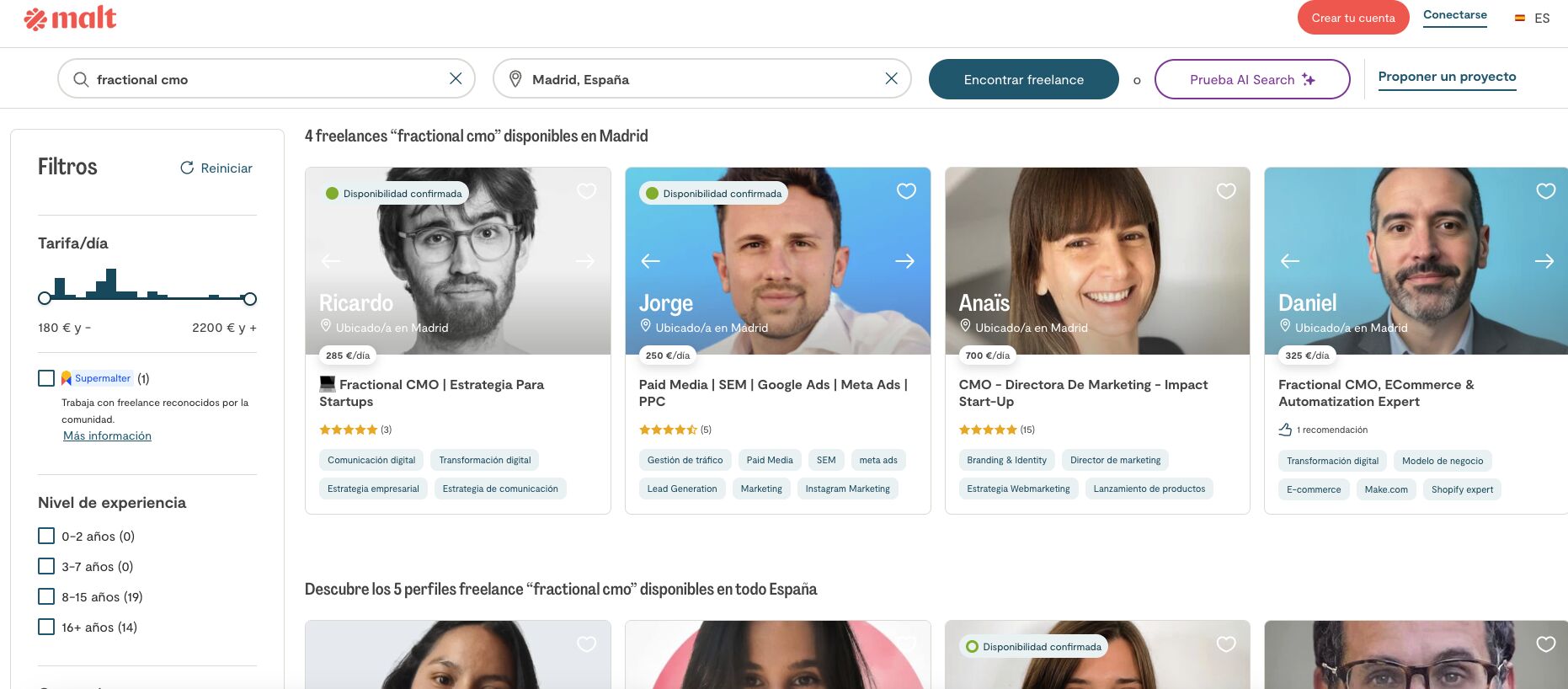The image size is (1568, 689).
Task: Open the Más información link
Action: click(x=107, y=435)
